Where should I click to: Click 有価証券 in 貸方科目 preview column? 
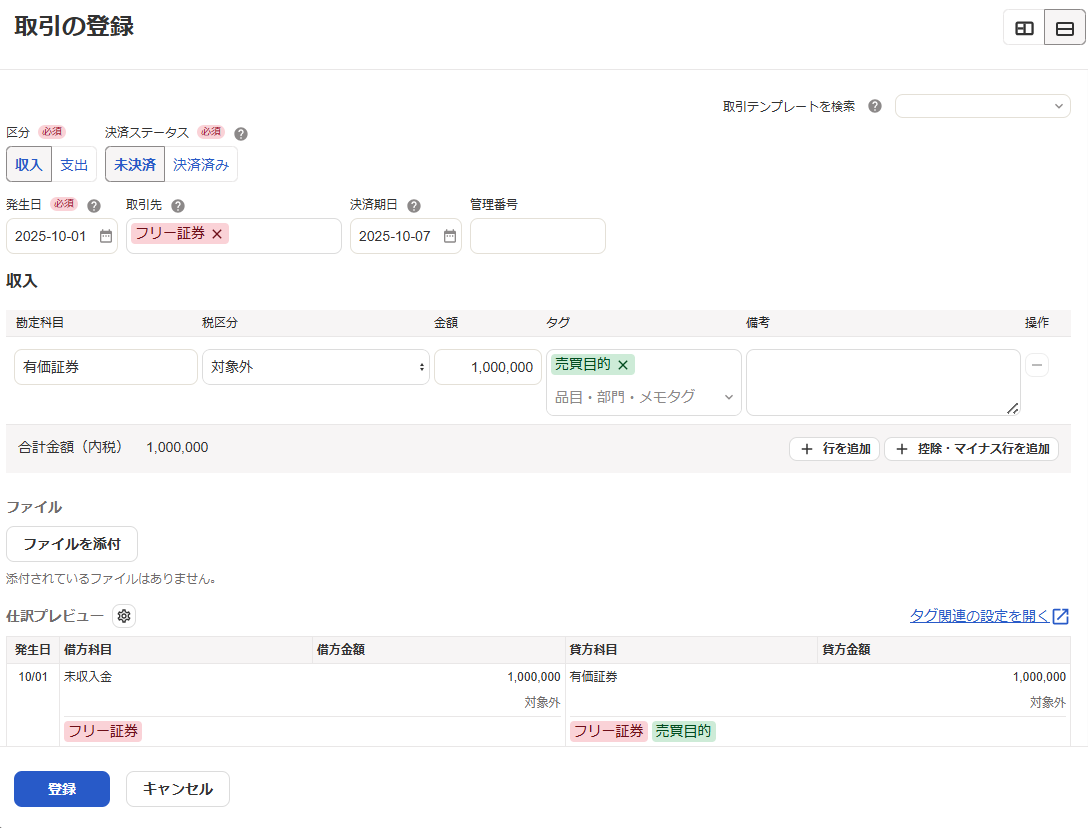click(x=593, y=677)
